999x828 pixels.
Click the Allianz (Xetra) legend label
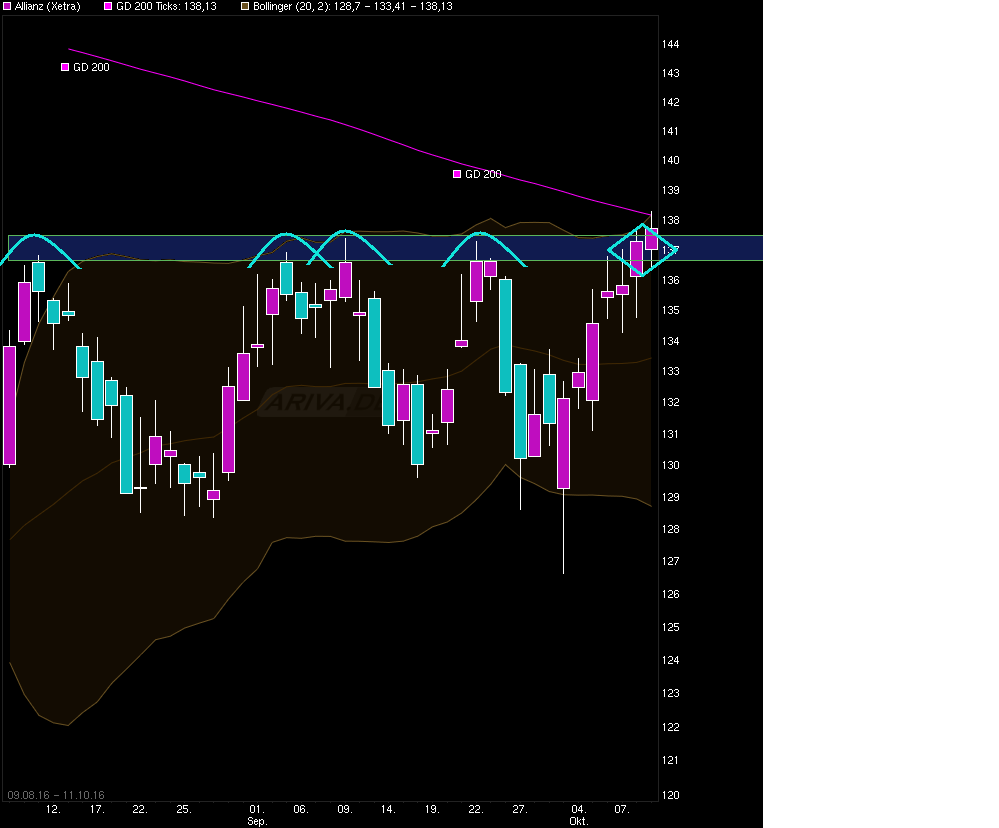click(48, 6)
